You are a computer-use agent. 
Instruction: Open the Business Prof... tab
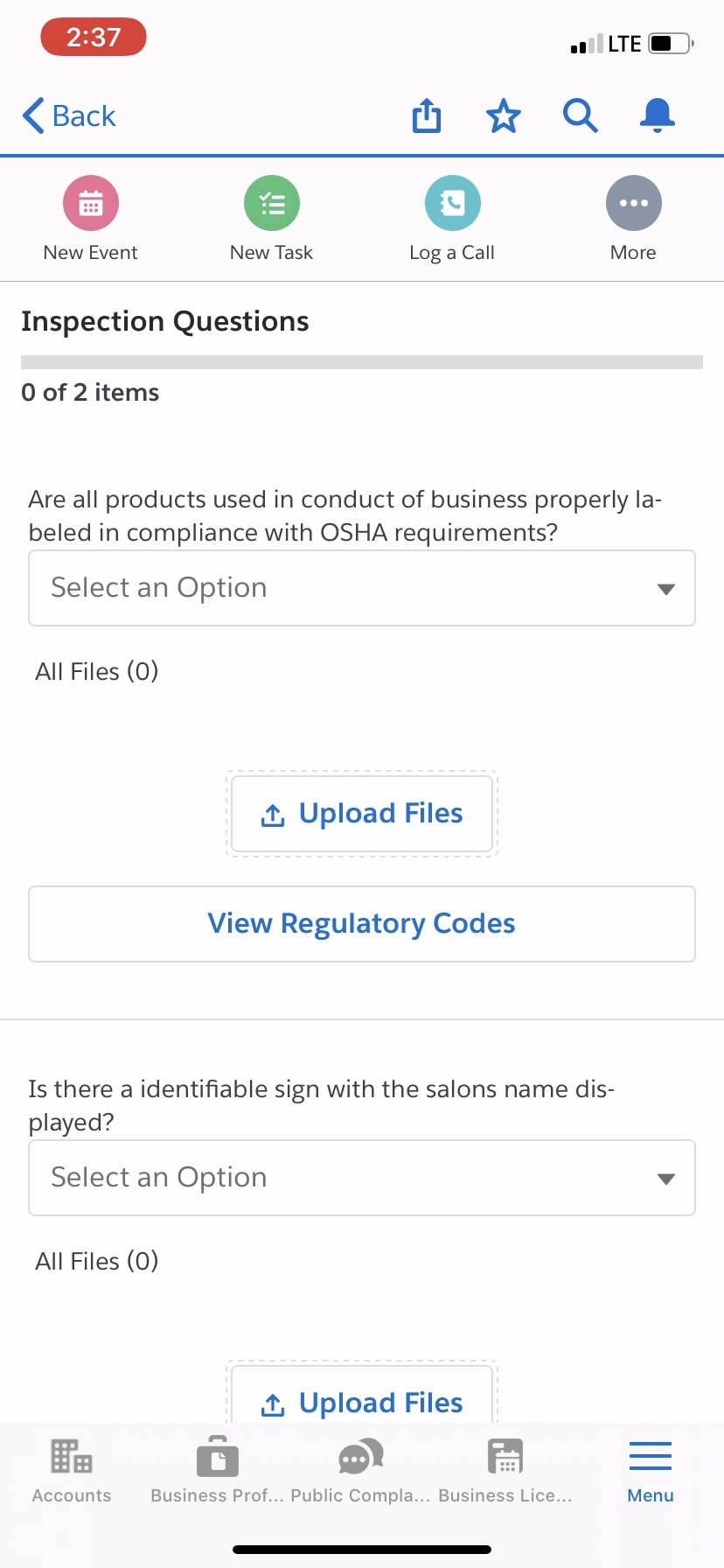[x=218, y=1470]
